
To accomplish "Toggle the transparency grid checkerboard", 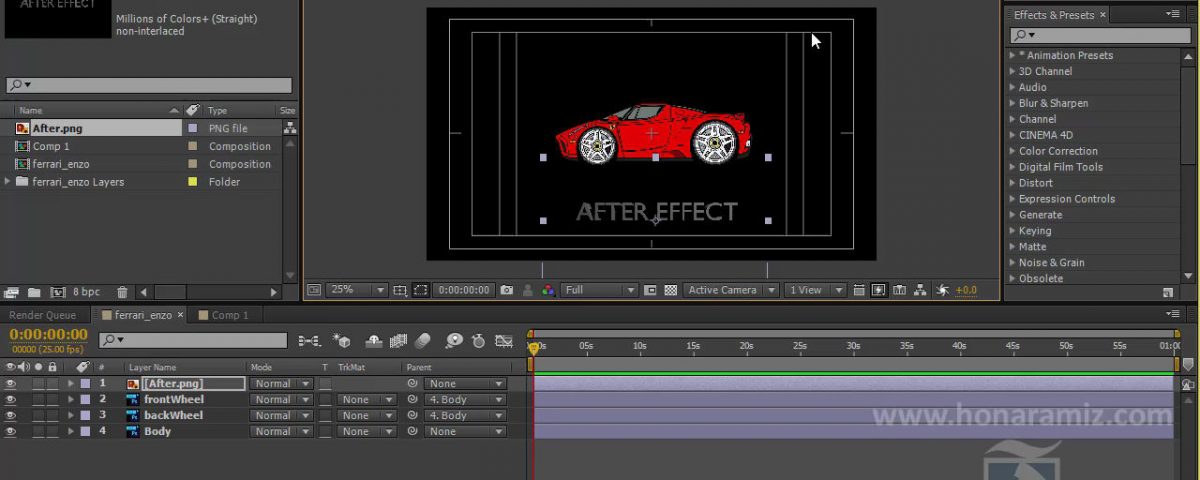I will click(x=670, y=290).
